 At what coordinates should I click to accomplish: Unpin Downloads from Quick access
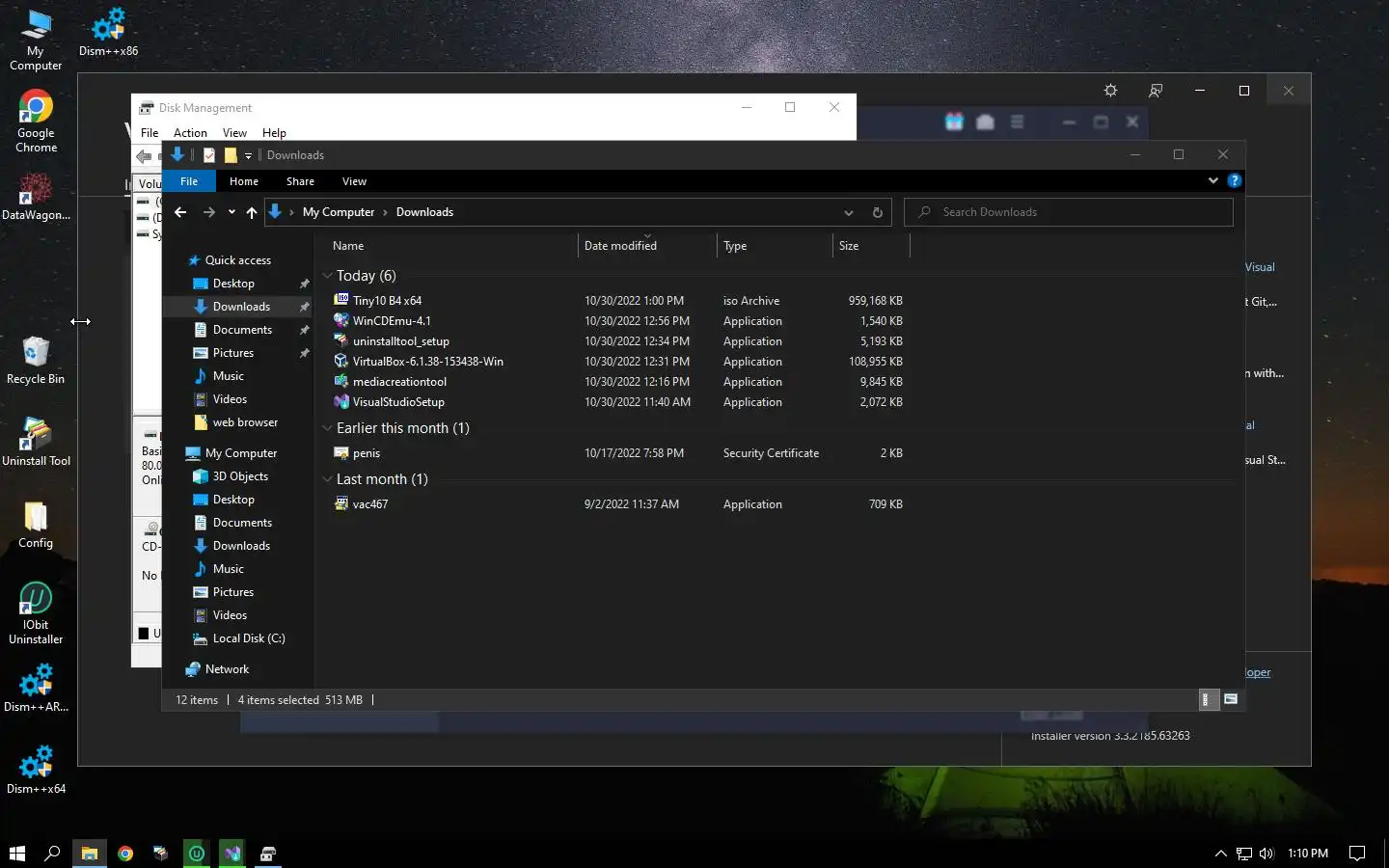pyautogui.click(x=304, y=307)
